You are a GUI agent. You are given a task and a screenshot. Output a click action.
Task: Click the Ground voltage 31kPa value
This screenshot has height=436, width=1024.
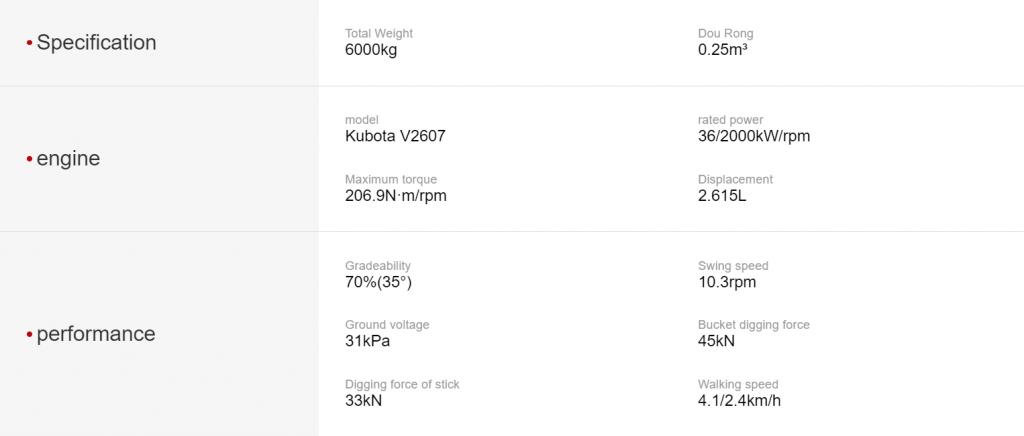pyautogui.click(x=367, y=341)
